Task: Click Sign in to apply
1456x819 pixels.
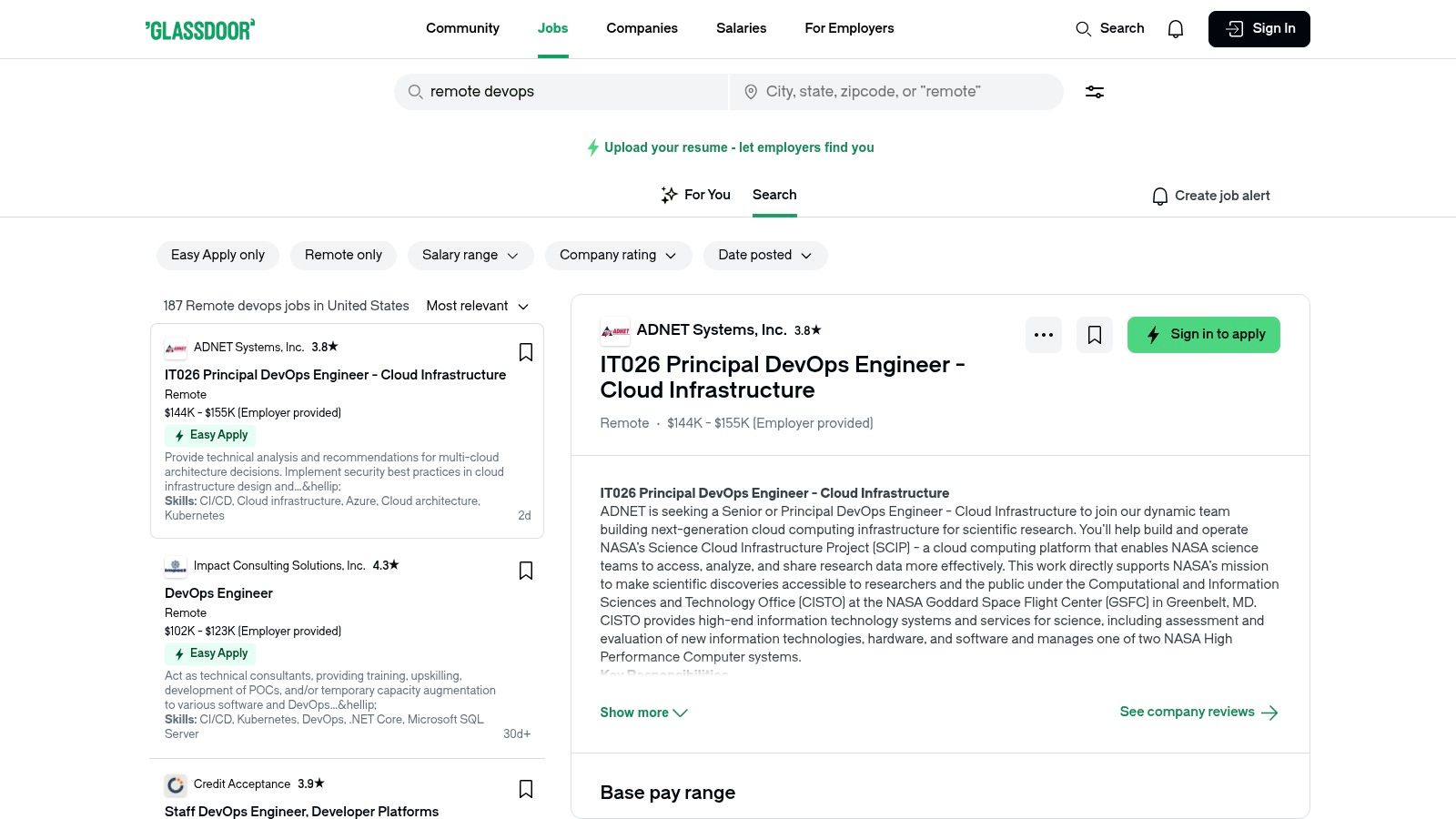Action: click(1203, 334)
